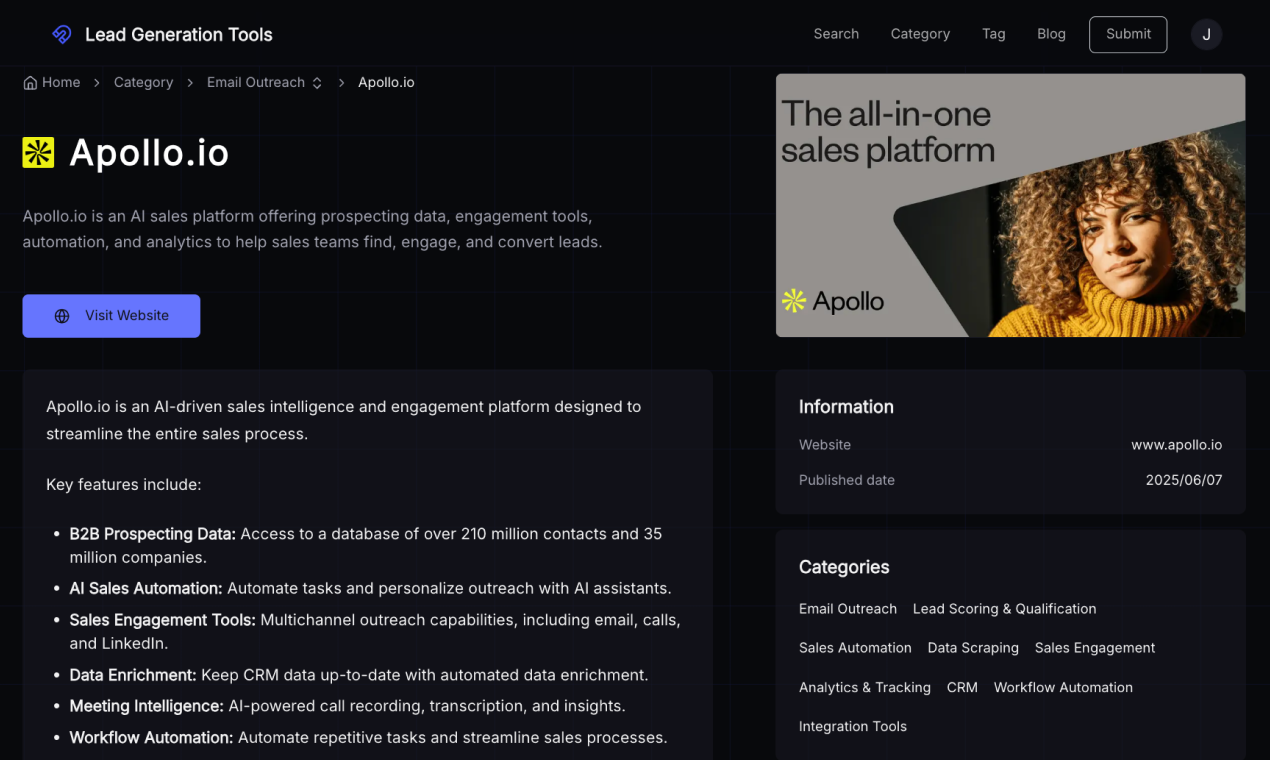Click the 'Website' label in Information
The width and height of the screenshot is (1270, 760).
pos(825,445)
